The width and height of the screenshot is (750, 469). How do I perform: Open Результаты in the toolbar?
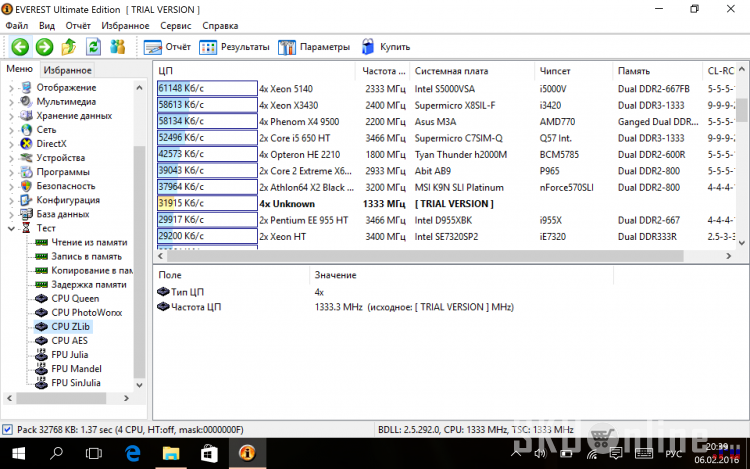click(234, 47)
